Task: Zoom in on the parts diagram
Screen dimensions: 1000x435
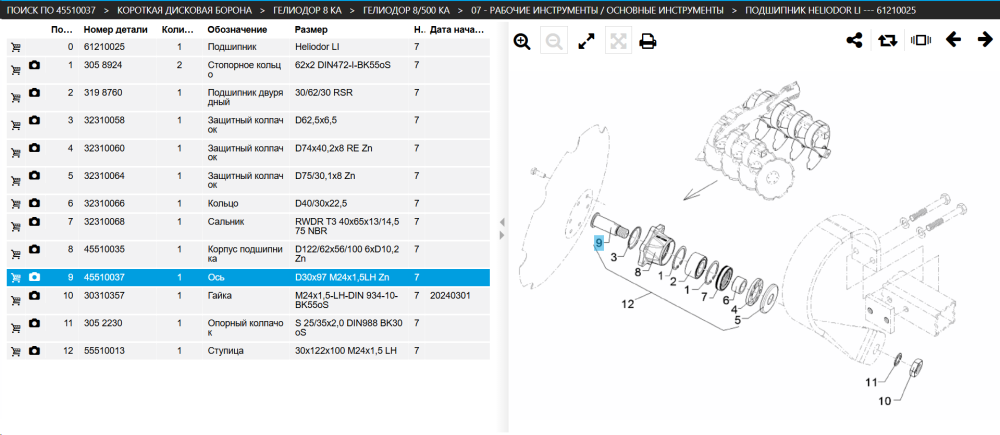Action: point(522,41)
